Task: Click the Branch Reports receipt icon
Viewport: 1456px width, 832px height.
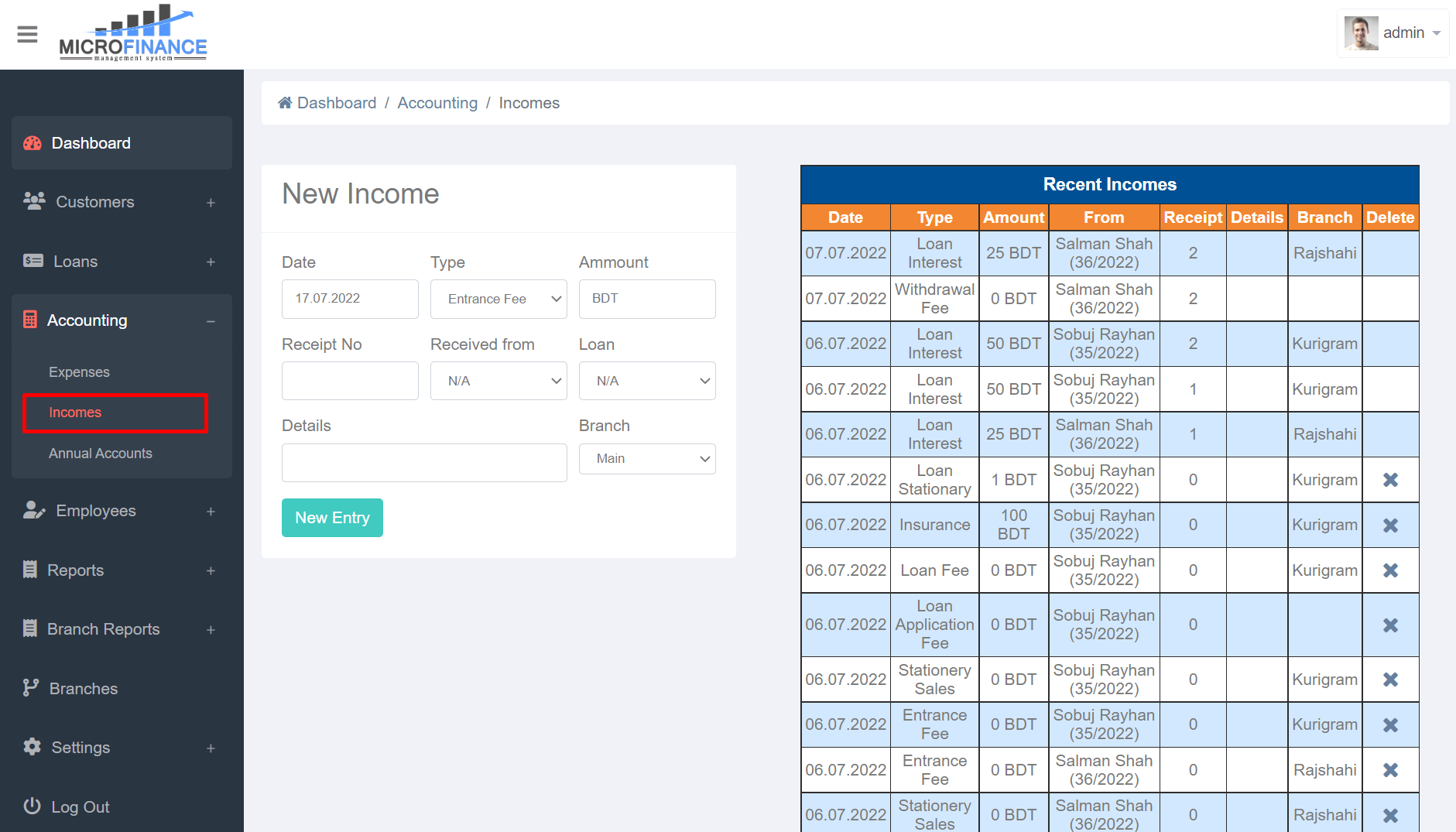Action: (30, 628)
